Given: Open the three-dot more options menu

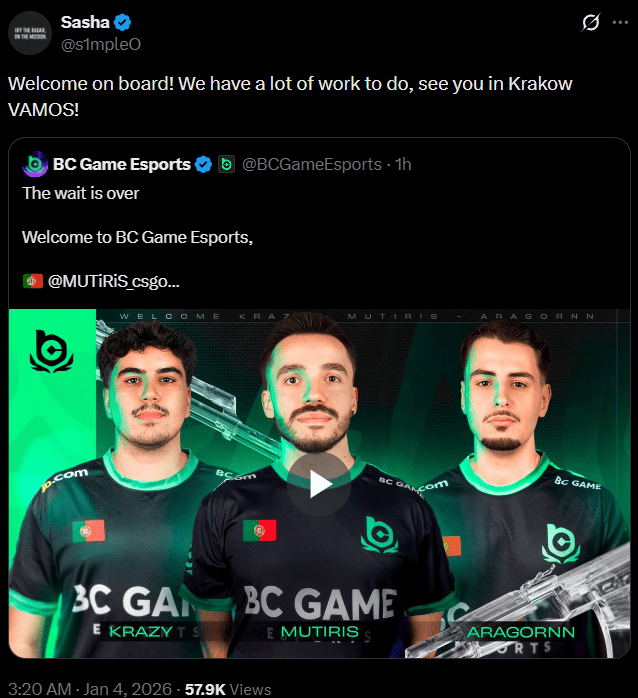Looking at the screenshot, I should pyautogui.click(x=620, y=22).
